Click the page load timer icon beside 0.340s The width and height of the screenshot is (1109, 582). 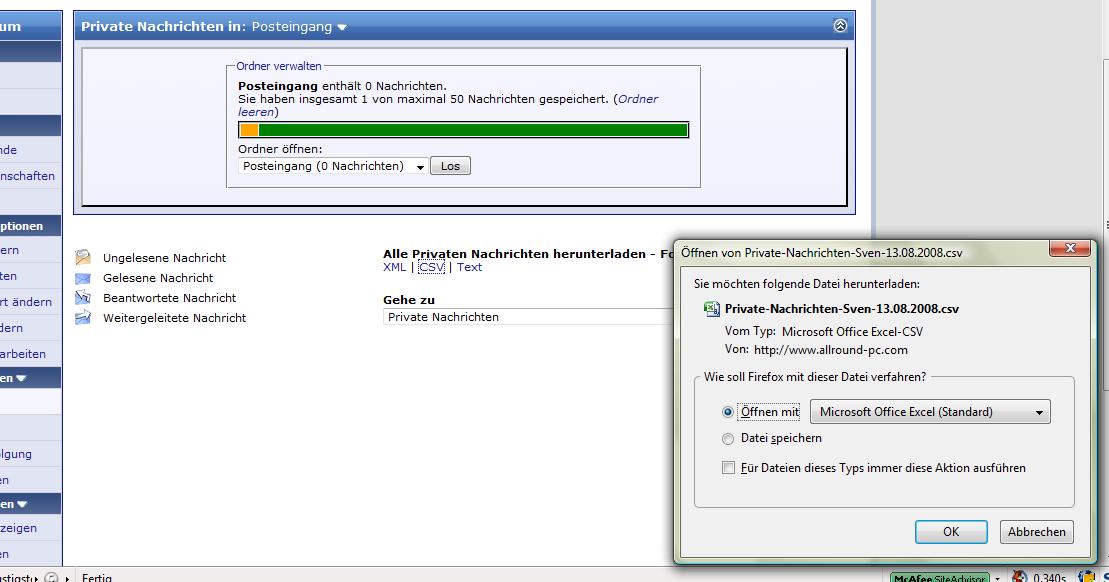tap(1019, 577)
